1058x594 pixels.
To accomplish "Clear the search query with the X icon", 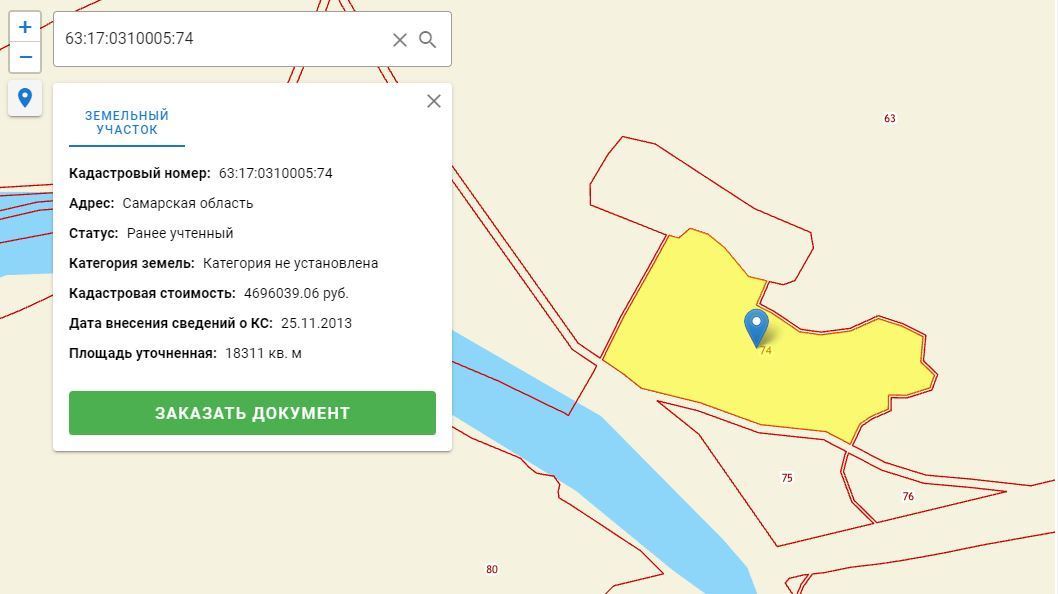I will click(399, 39).
